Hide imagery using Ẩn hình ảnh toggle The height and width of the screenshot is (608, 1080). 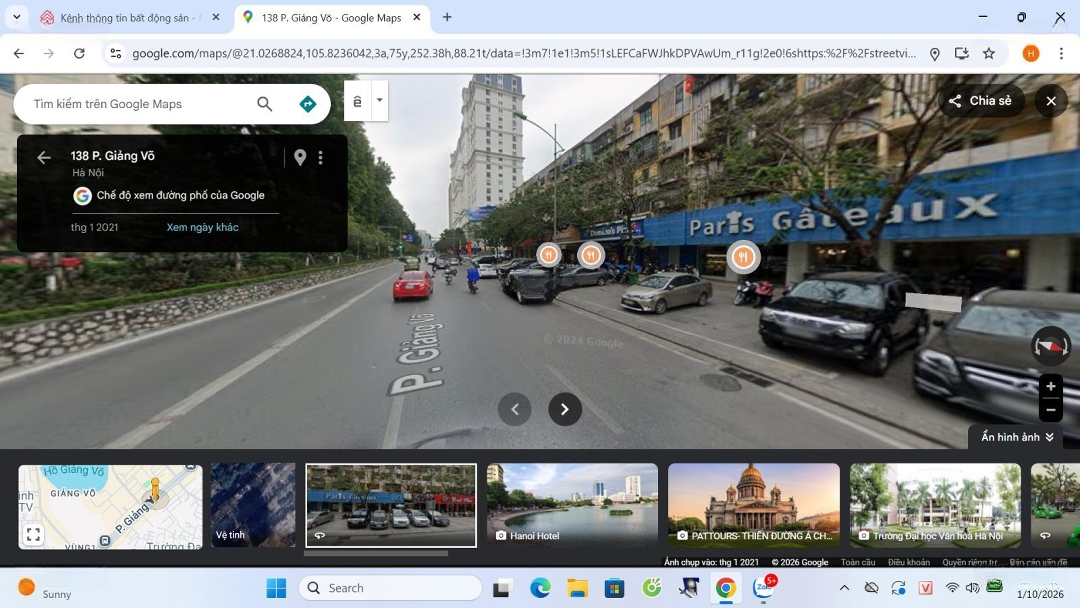(x=1017, y=437)
